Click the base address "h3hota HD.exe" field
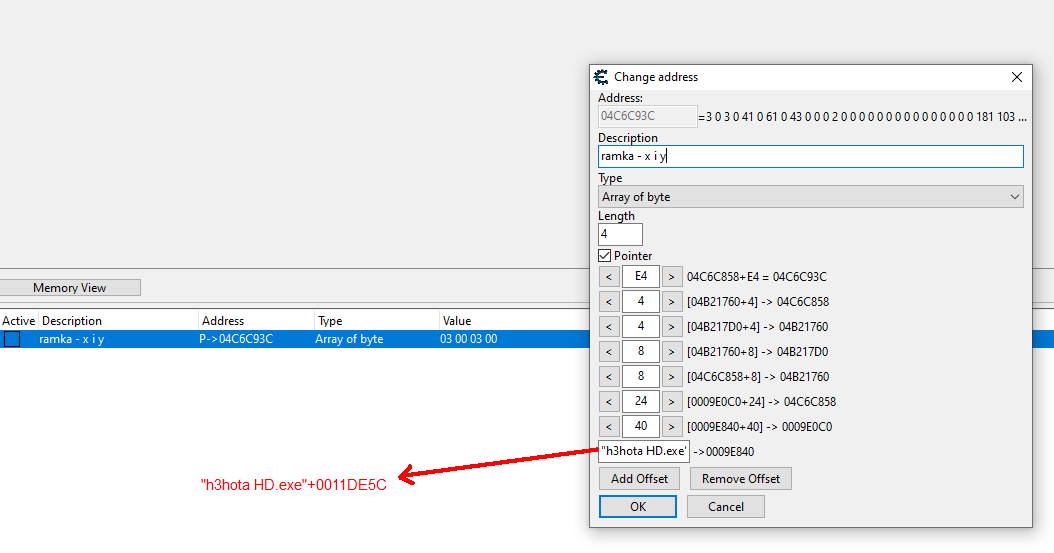1054x553 pixels. click(643, 452)
